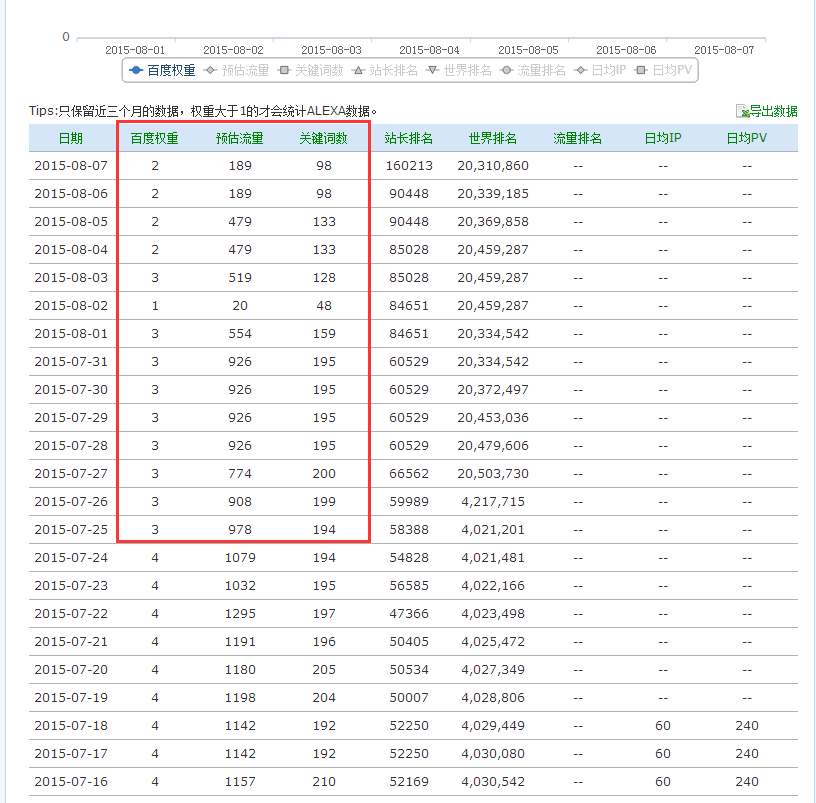
Task: Sort by the 日期 column header
Action: (71, 138)
